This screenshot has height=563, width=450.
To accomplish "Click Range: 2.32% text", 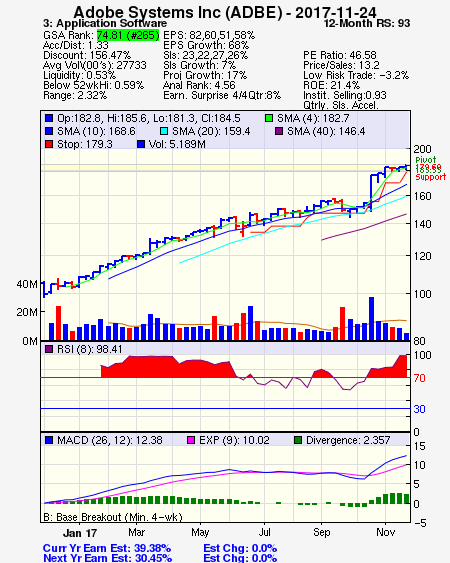I will [75, 96].
